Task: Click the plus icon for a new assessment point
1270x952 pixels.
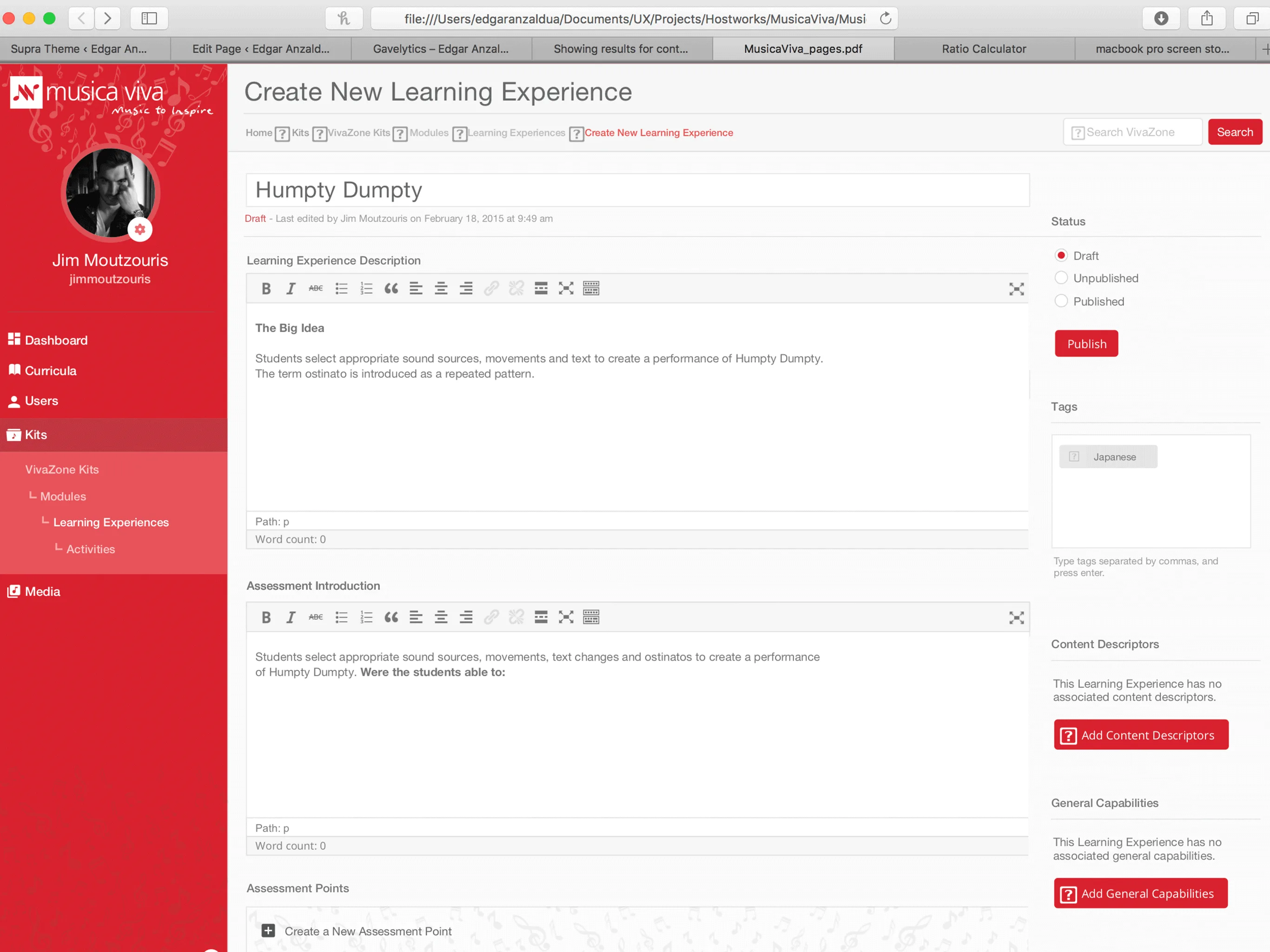Action: (268, 931)
